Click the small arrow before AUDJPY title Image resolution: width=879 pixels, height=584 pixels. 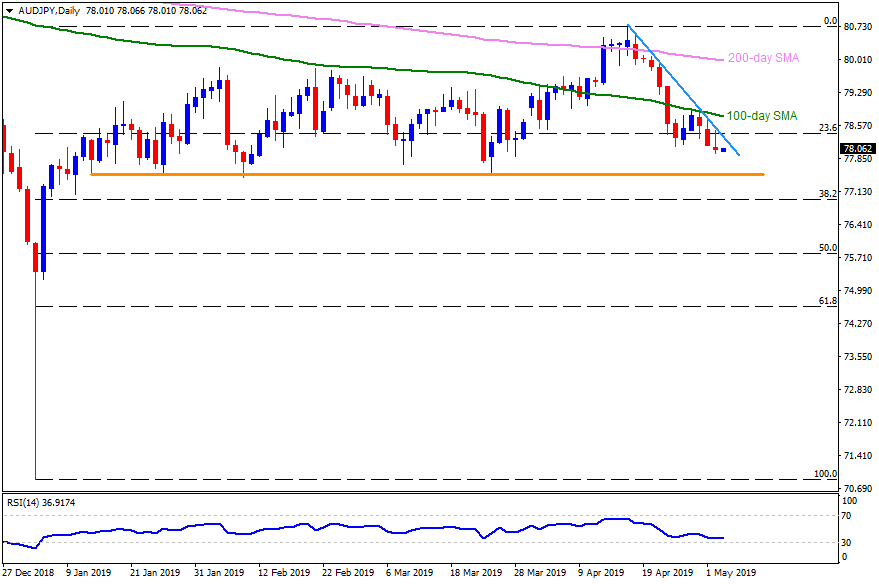coord(7,9)
